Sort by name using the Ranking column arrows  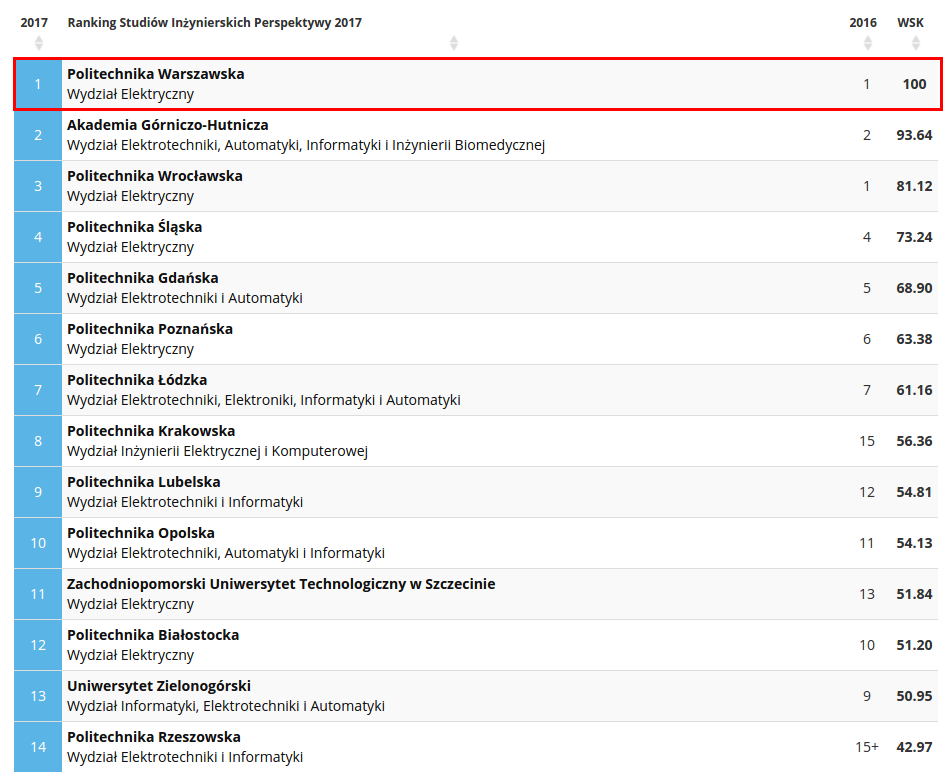[454, 42]
